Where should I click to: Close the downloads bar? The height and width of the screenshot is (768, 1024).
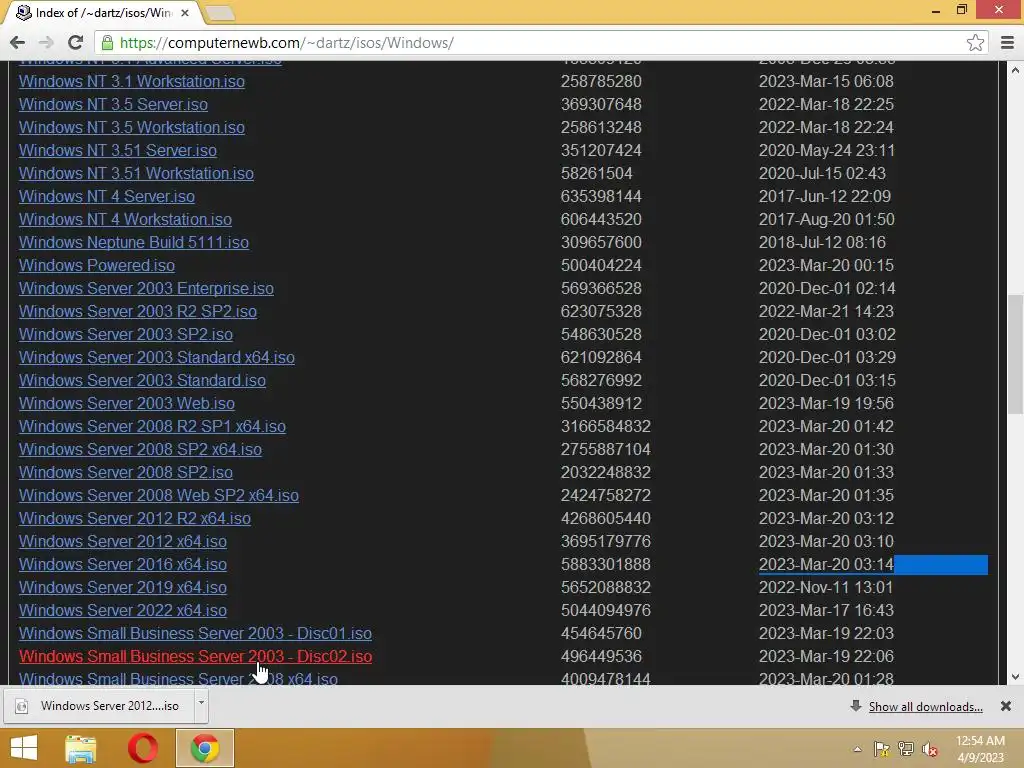(1006, 706)
